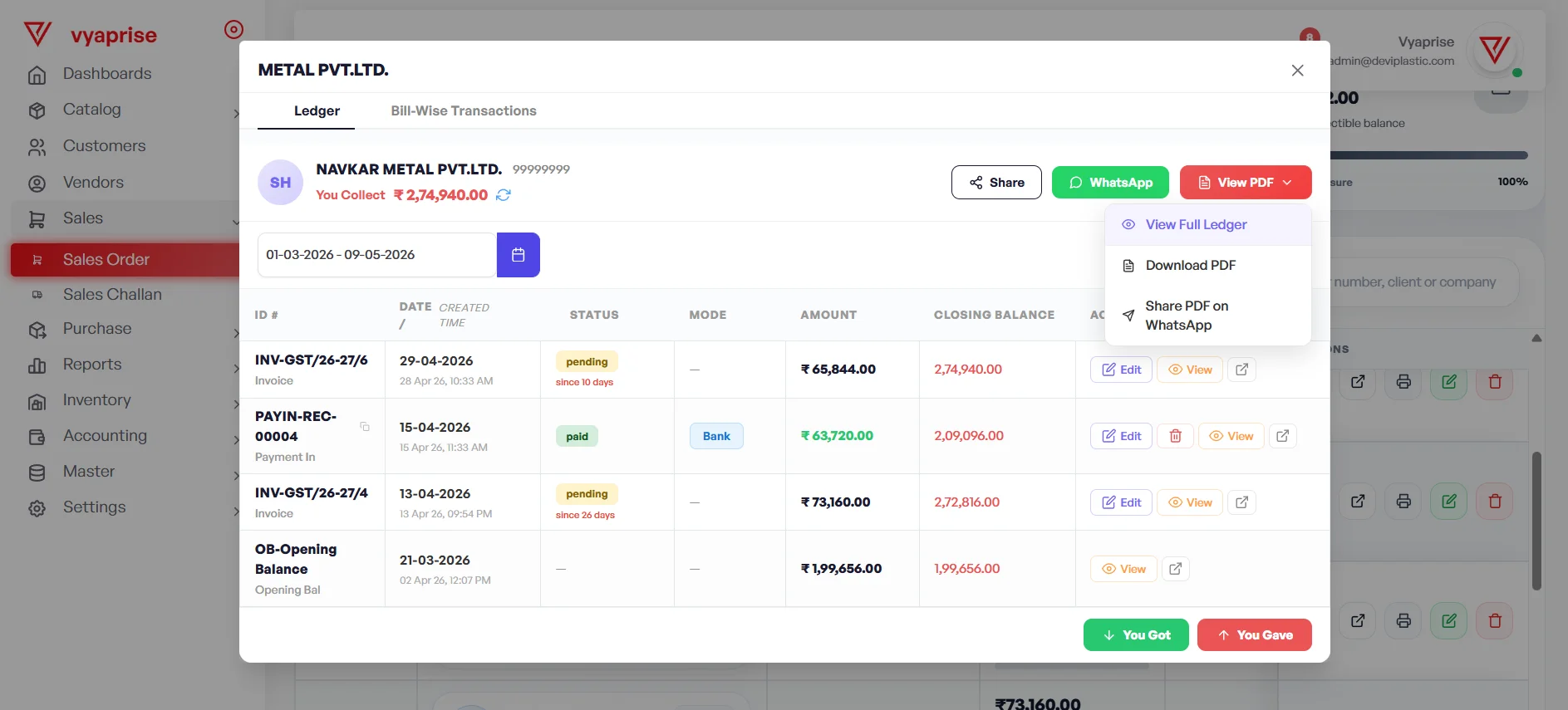Click the Accounting wallet icon
Image resolution: width=1568 pixels, height=710 pixels.
click(x=37, y=437)
